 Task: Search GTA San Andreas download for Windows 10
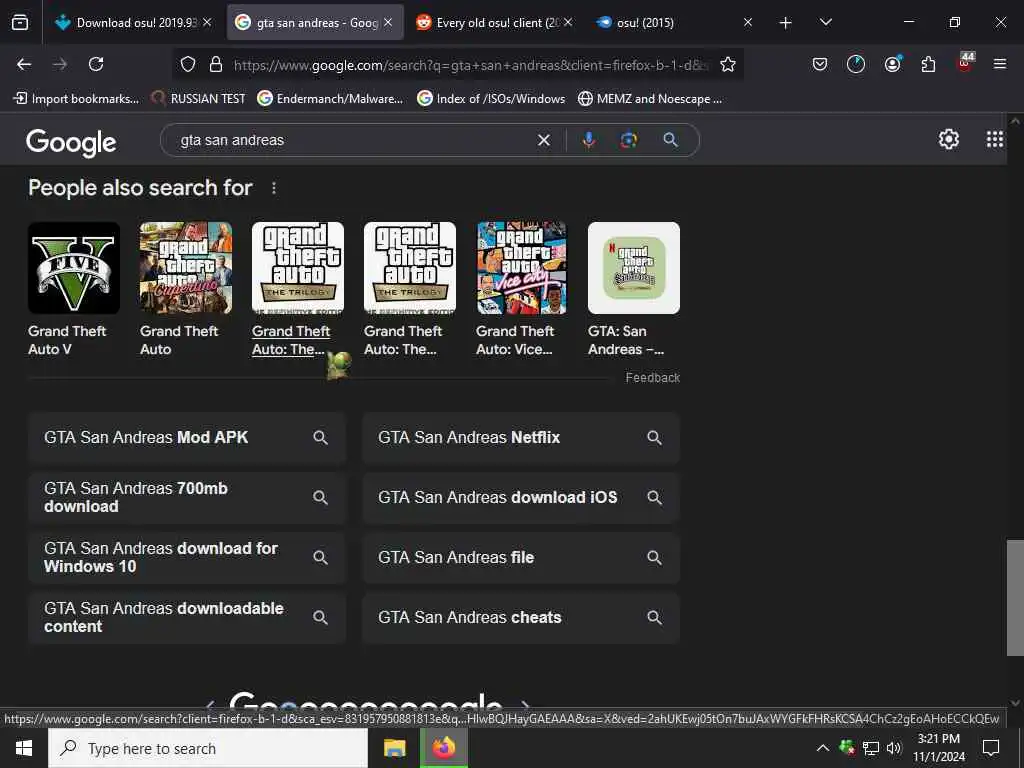point(187,558)
